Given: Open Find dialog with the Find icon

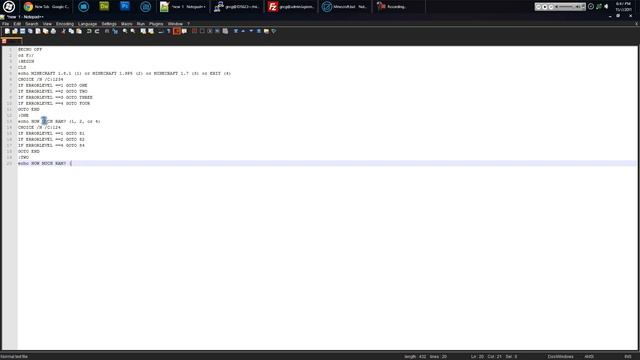Looking at the screenshot, I should pos(107,31).
